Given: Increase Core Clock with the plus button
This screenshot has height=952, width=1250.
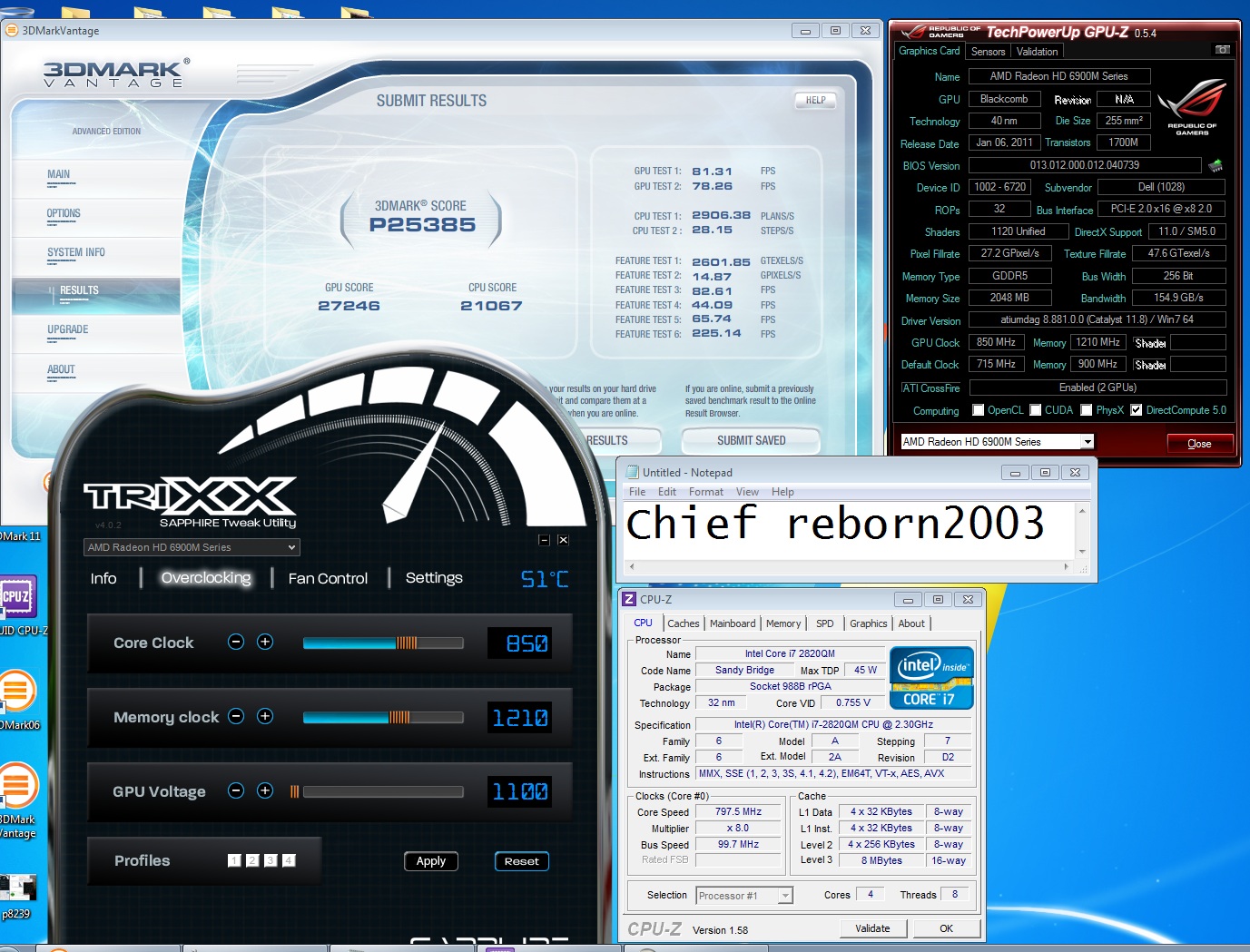Looking at the screenshot, I should [265, 642].
